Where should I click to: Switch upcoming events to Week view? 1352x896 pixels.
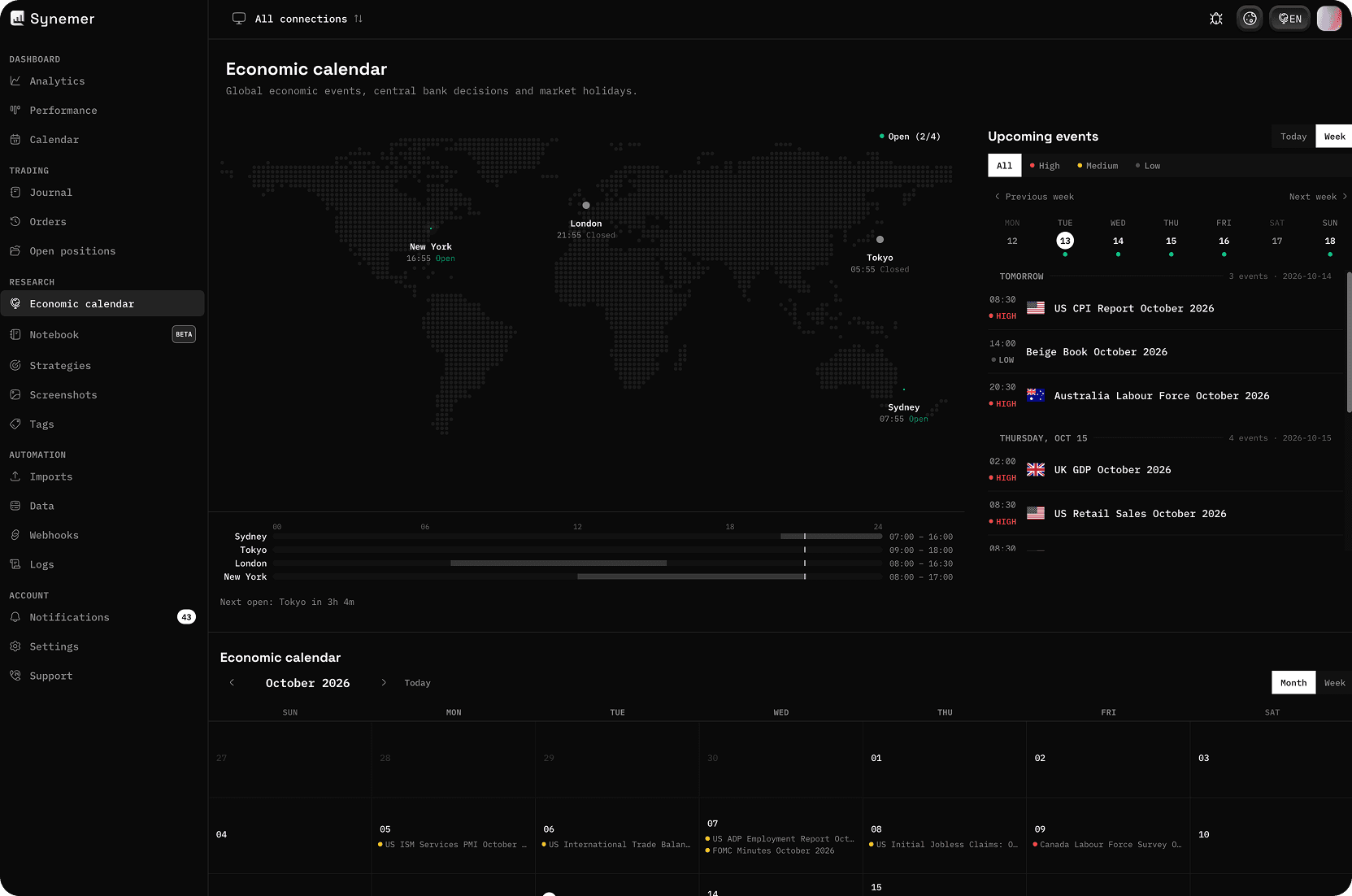coord(1334,137)
